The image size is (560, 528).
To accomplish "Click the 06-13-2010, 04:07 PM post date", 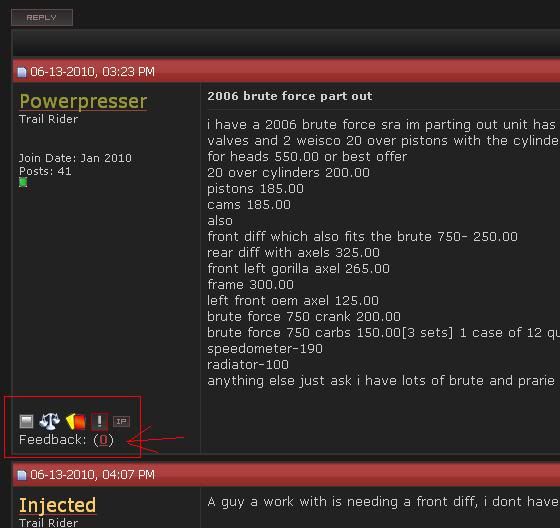I will coord(92,475).
